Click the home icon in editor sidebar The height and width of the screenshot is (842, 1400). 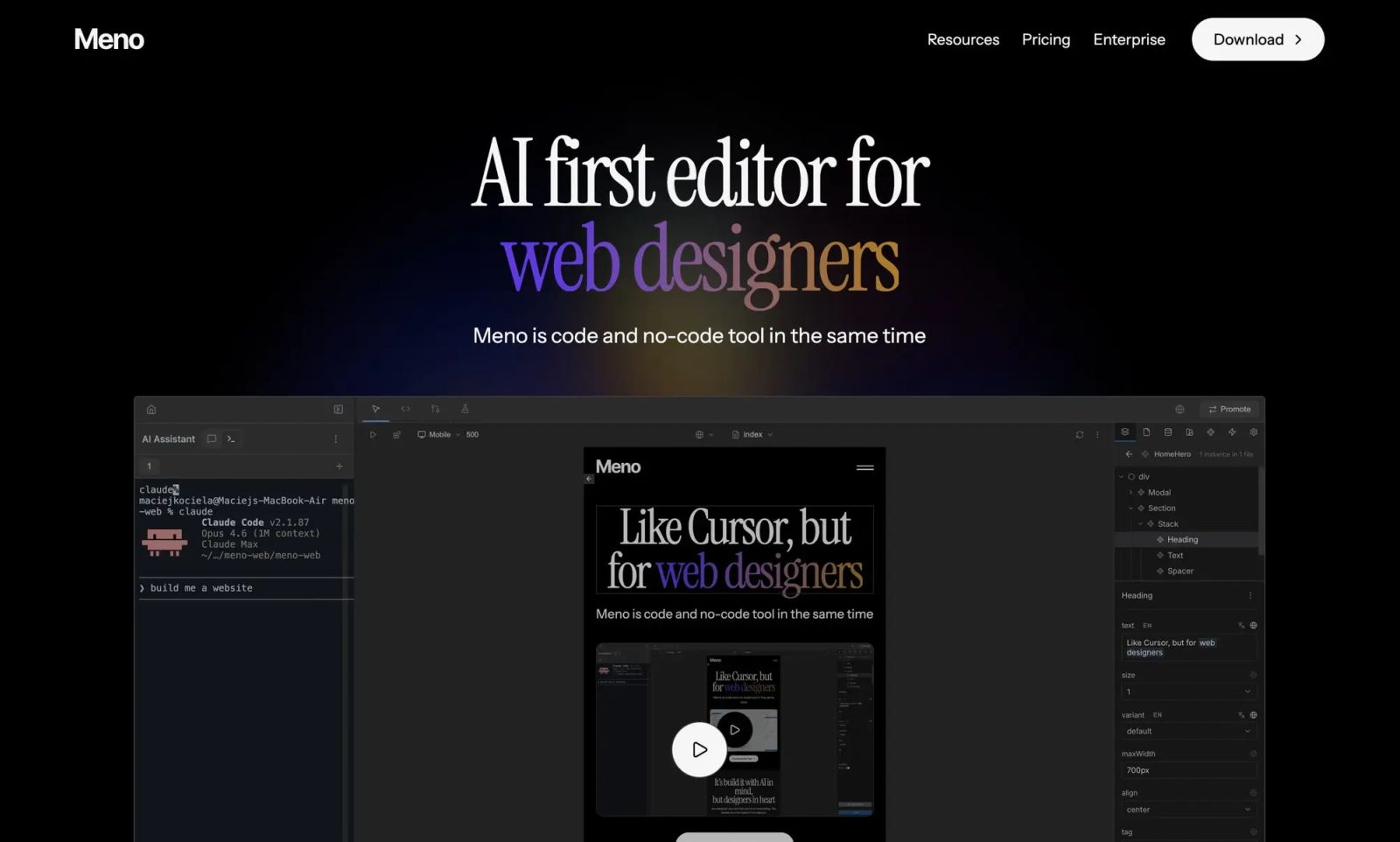pos(151,410)
